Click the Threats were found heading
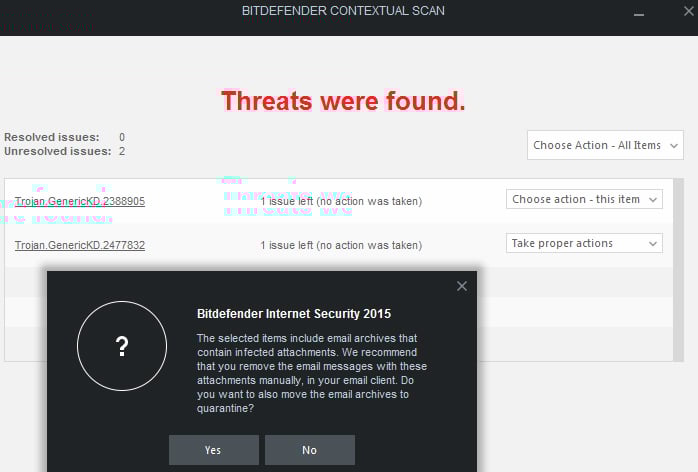 point(343,101)
